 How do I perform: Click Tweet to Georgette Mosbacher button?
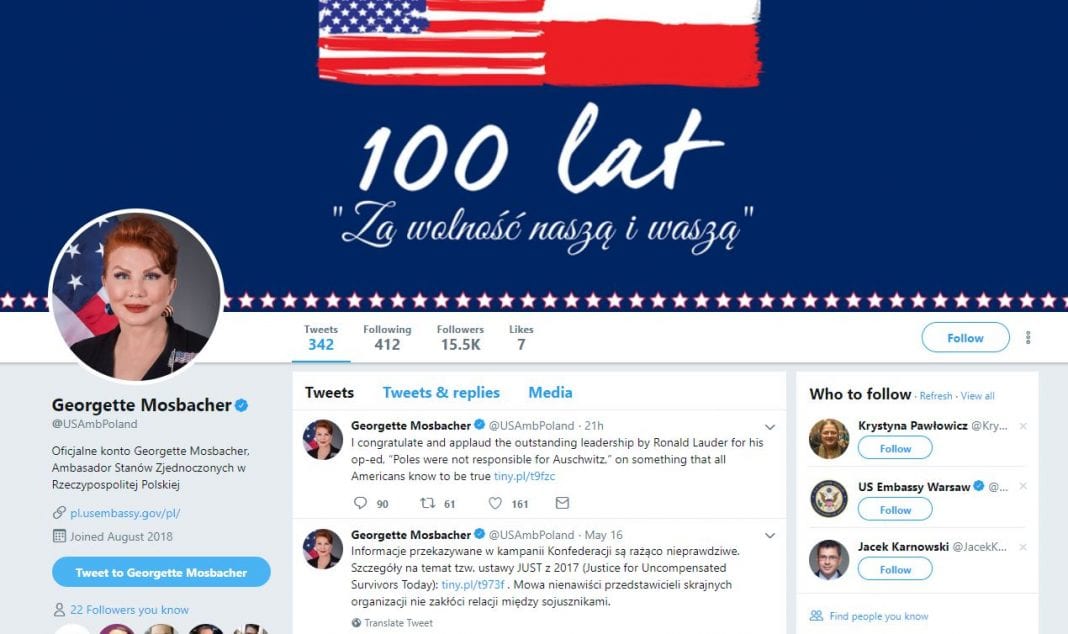pyautogui.click(x=161, y=572)
